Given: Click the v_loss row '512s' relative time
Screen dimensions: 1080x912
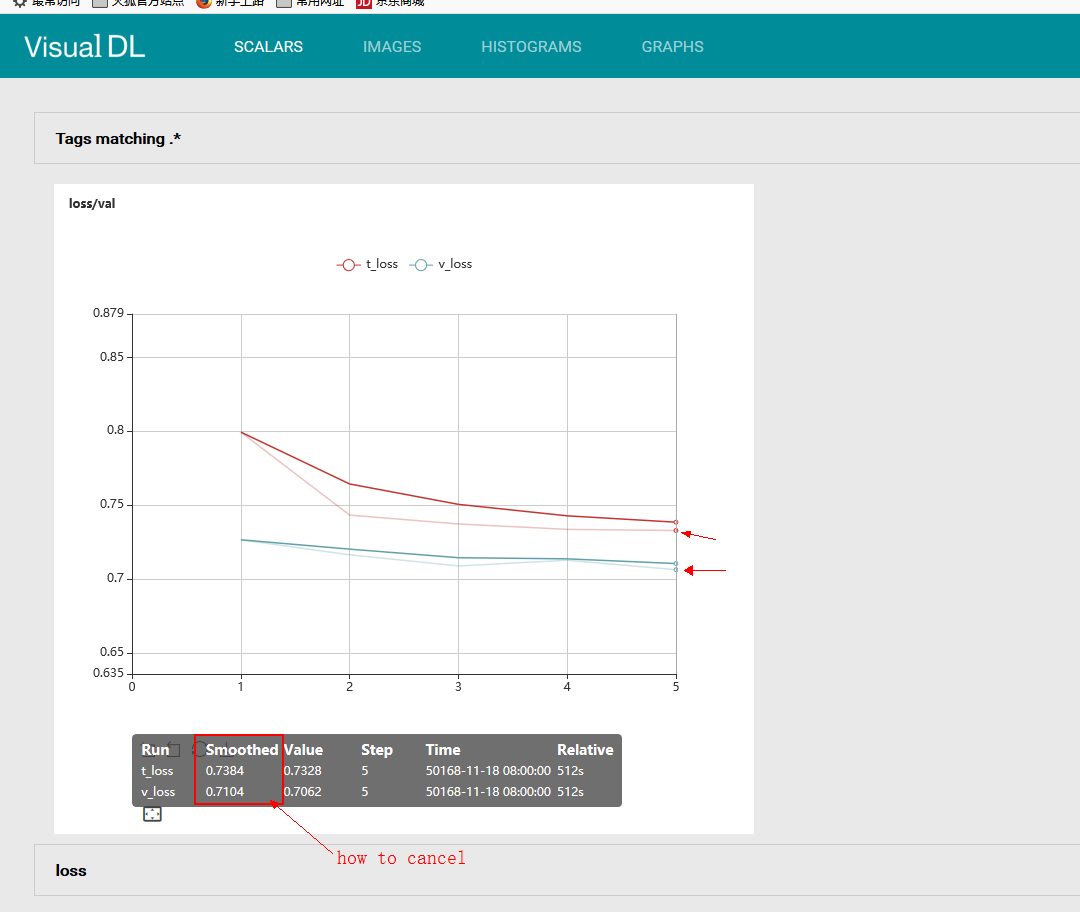Looking at the screenshot, I should click(x=570, y=791).
